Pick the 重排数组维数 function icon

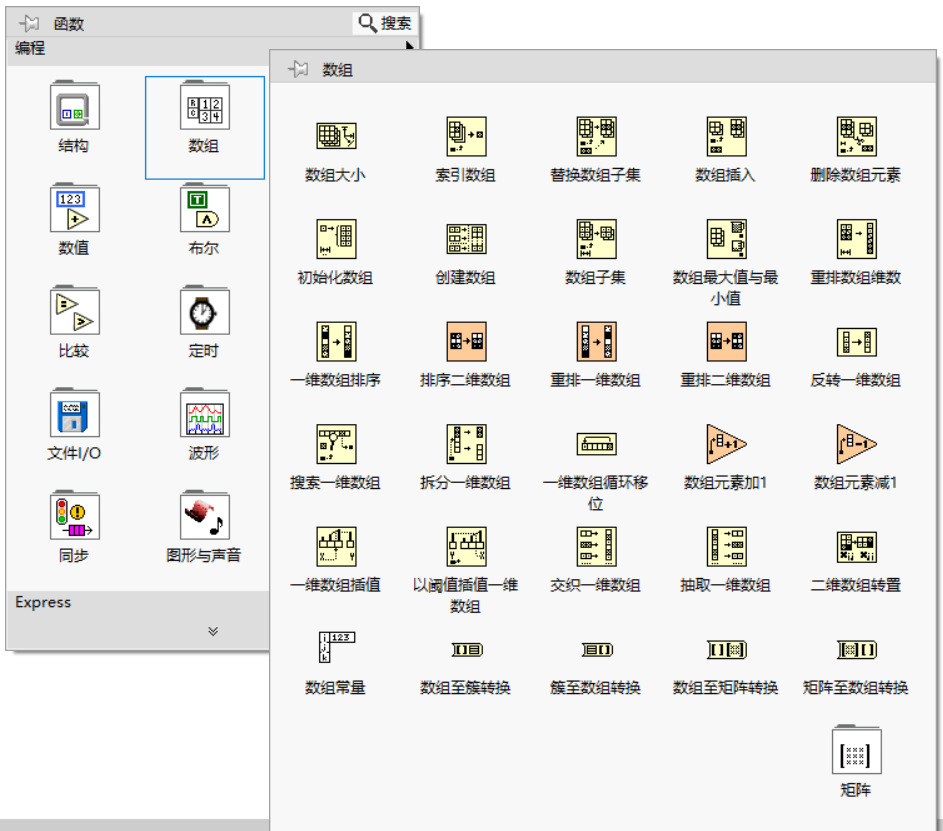pyautogui.click(x=856, y=239)
